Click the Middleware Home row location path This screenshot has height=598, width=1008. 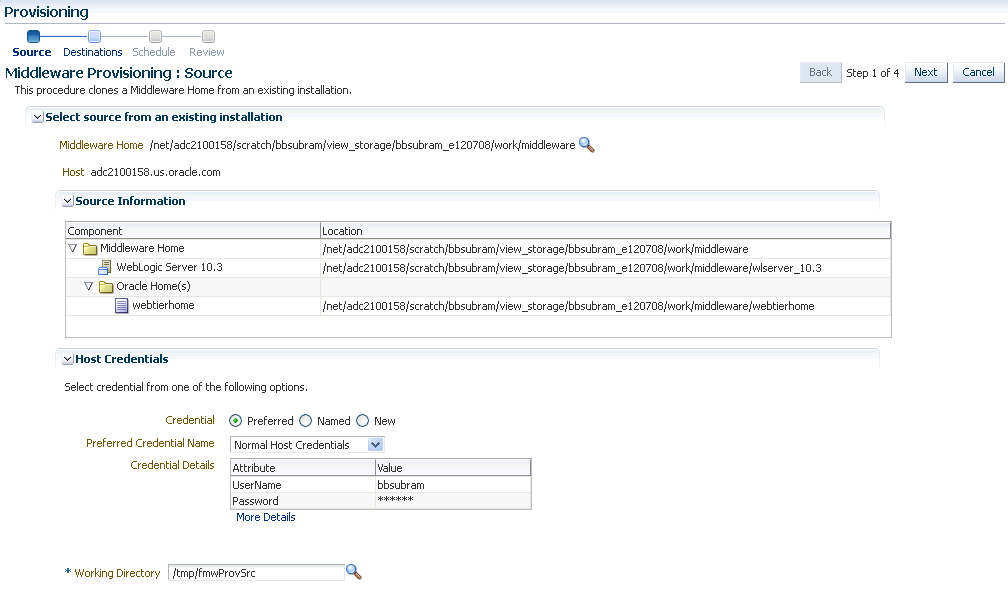(x=536, y=249)
